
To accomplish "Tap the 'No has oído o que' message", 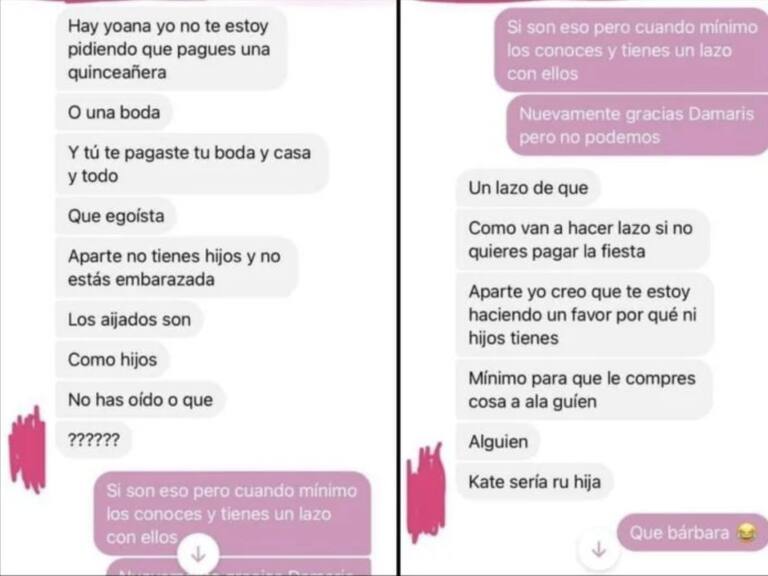I will click(140, 400).
